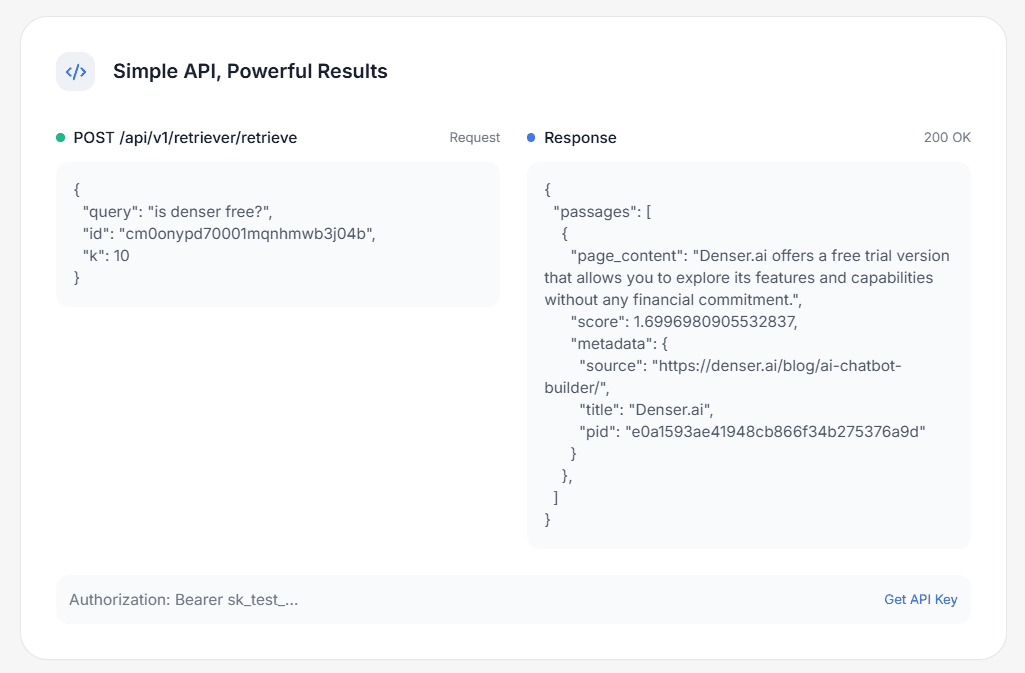Click the Response label
The image size is (1025, 673).
point(580,138)
